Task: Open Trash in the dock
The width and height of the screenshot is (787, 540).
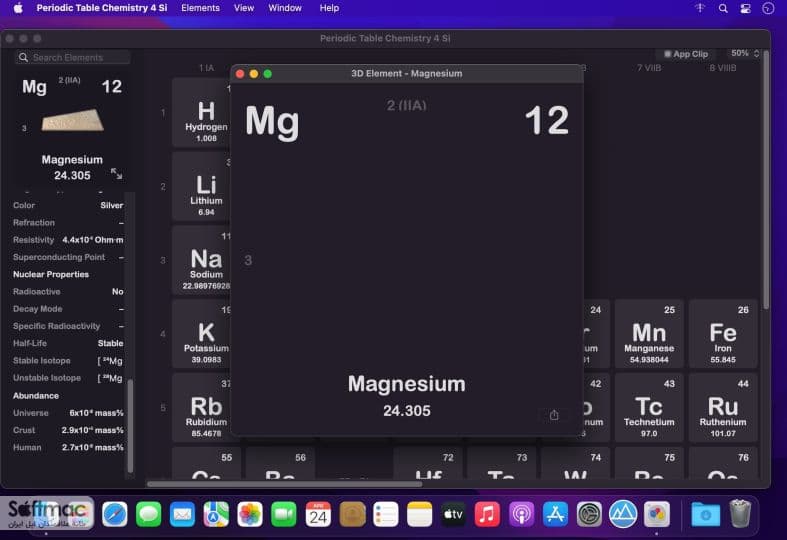Action: tap(740, 513)
